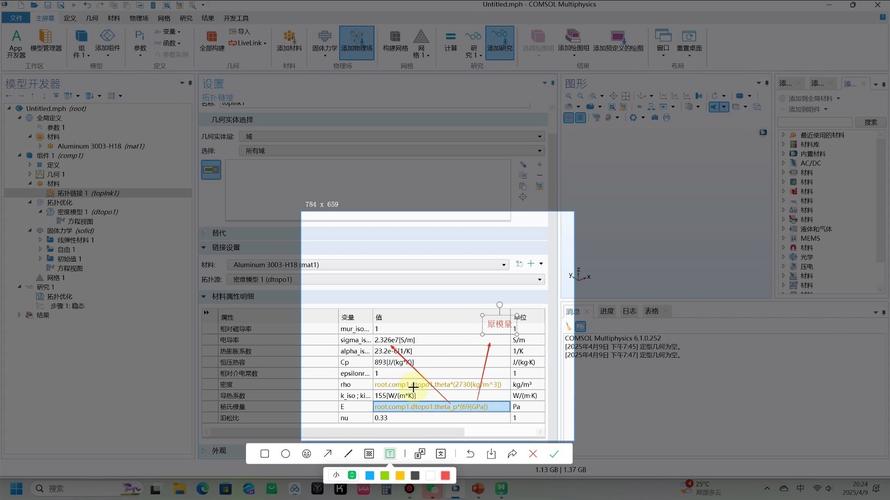
Task: Cancel the screenshot with red X
Action: pos(533,454)
